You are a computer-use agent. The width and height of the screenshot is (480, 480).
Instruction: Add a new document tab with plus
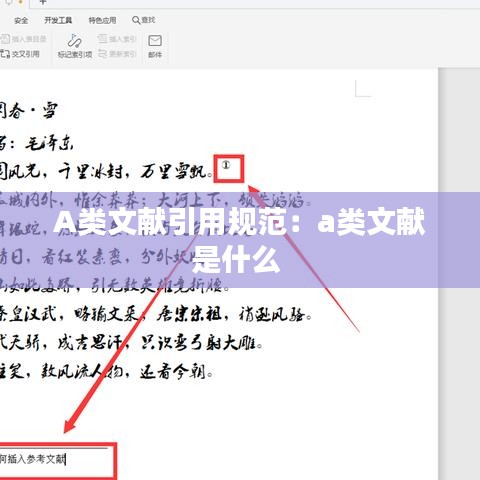point(42,2)
